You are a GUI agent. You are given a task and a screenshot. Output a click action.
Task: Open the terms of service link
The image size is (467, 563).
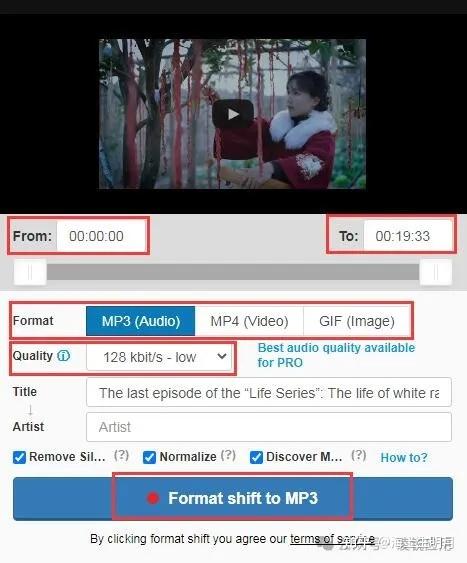332,539
